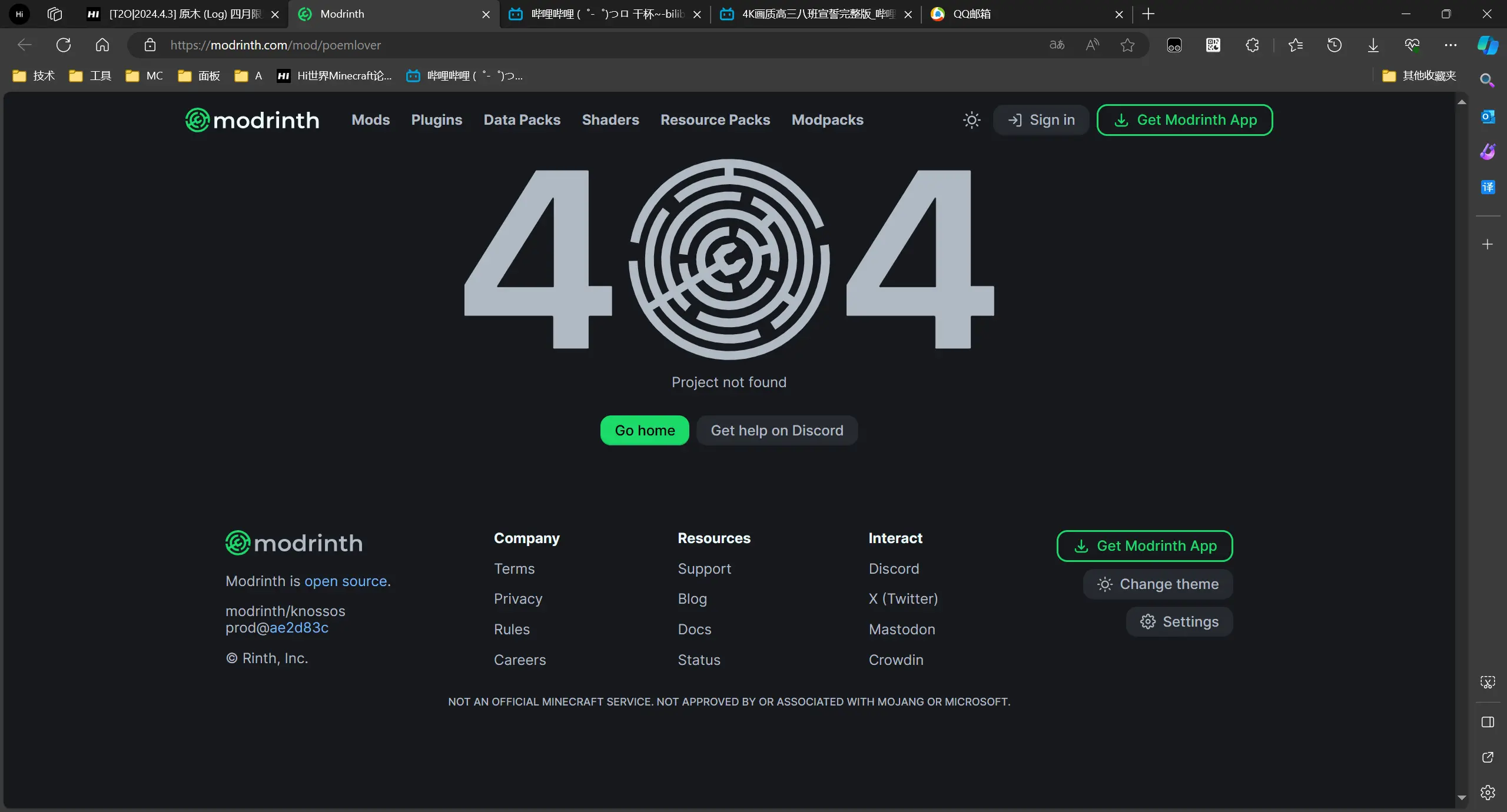Open the Shaders navigation item

[x=610, y=120]
